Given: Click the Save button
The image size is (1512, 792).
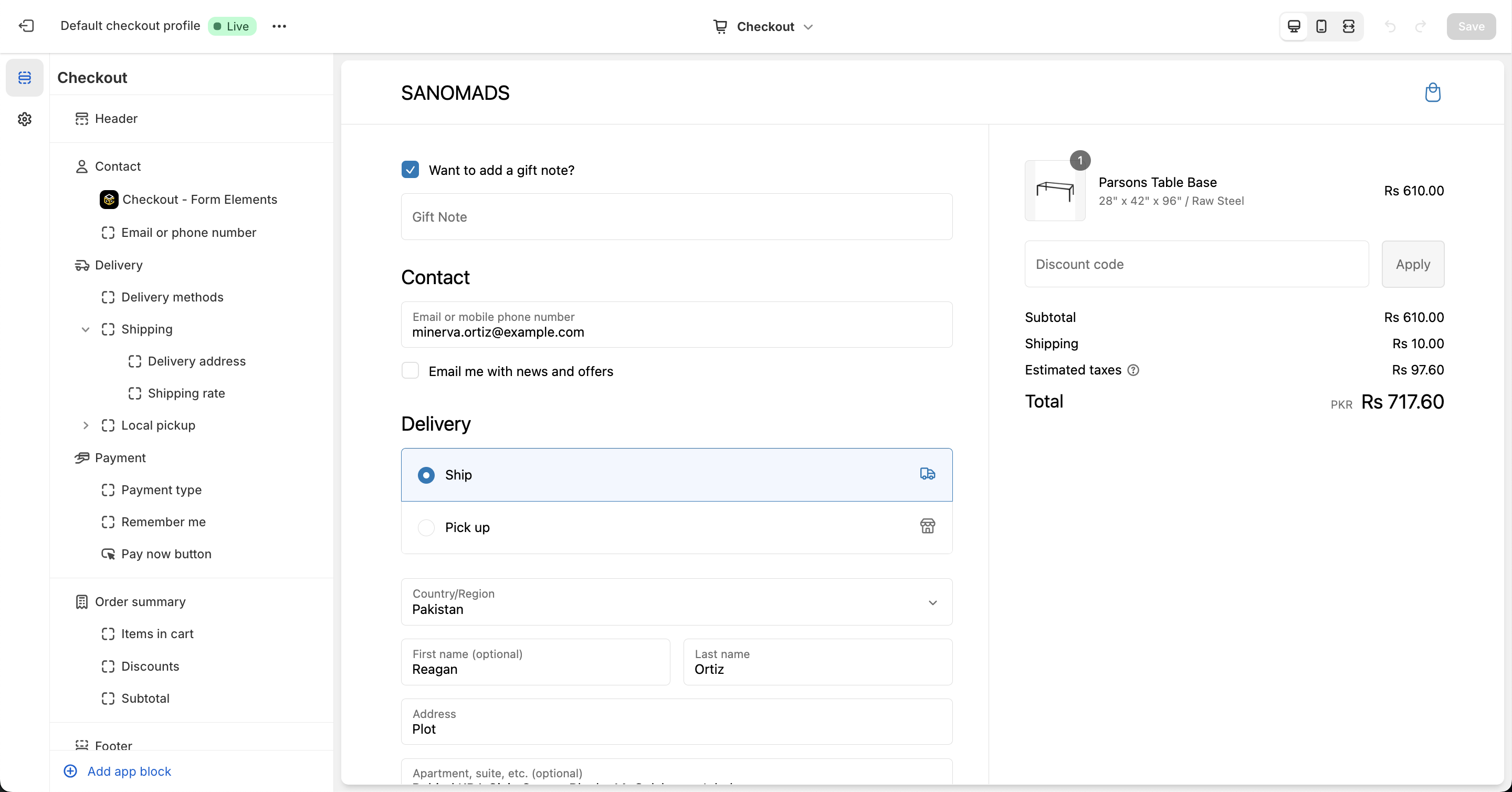Looking at the screenshot, I should (x=1471, y=26).
